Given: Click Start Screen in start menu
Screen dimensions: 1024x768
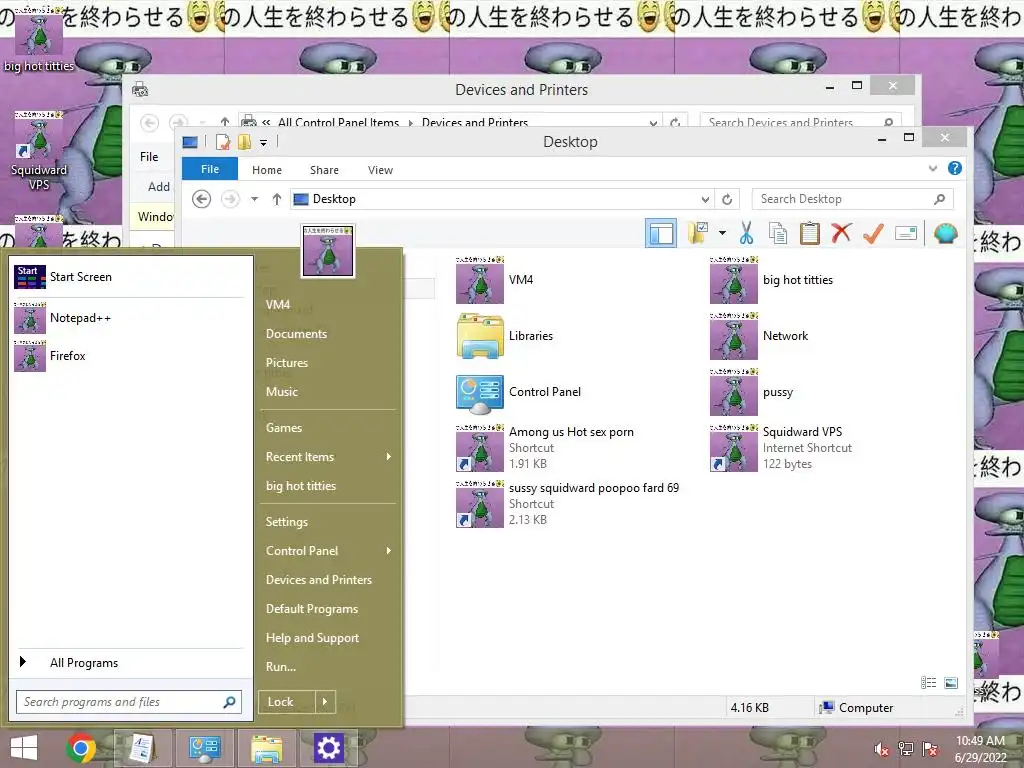Looking at the screenshot, I should [x=129, y=277].
